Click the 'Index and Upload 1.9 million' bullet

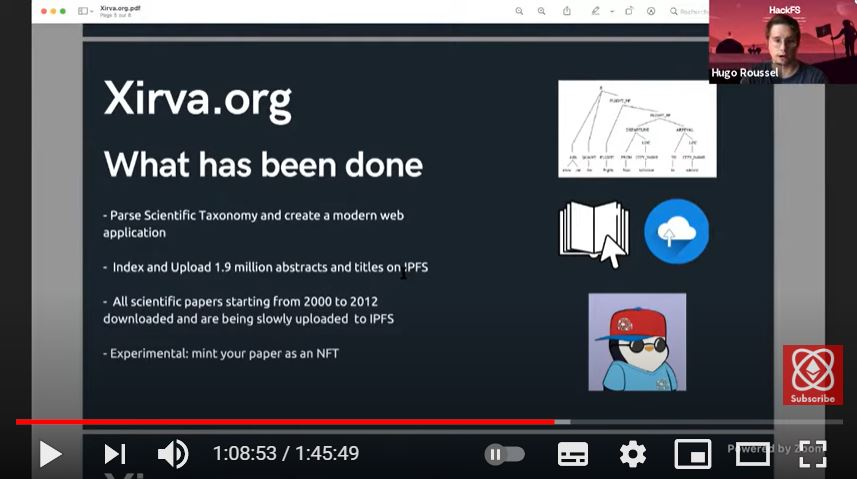[266, 267]
